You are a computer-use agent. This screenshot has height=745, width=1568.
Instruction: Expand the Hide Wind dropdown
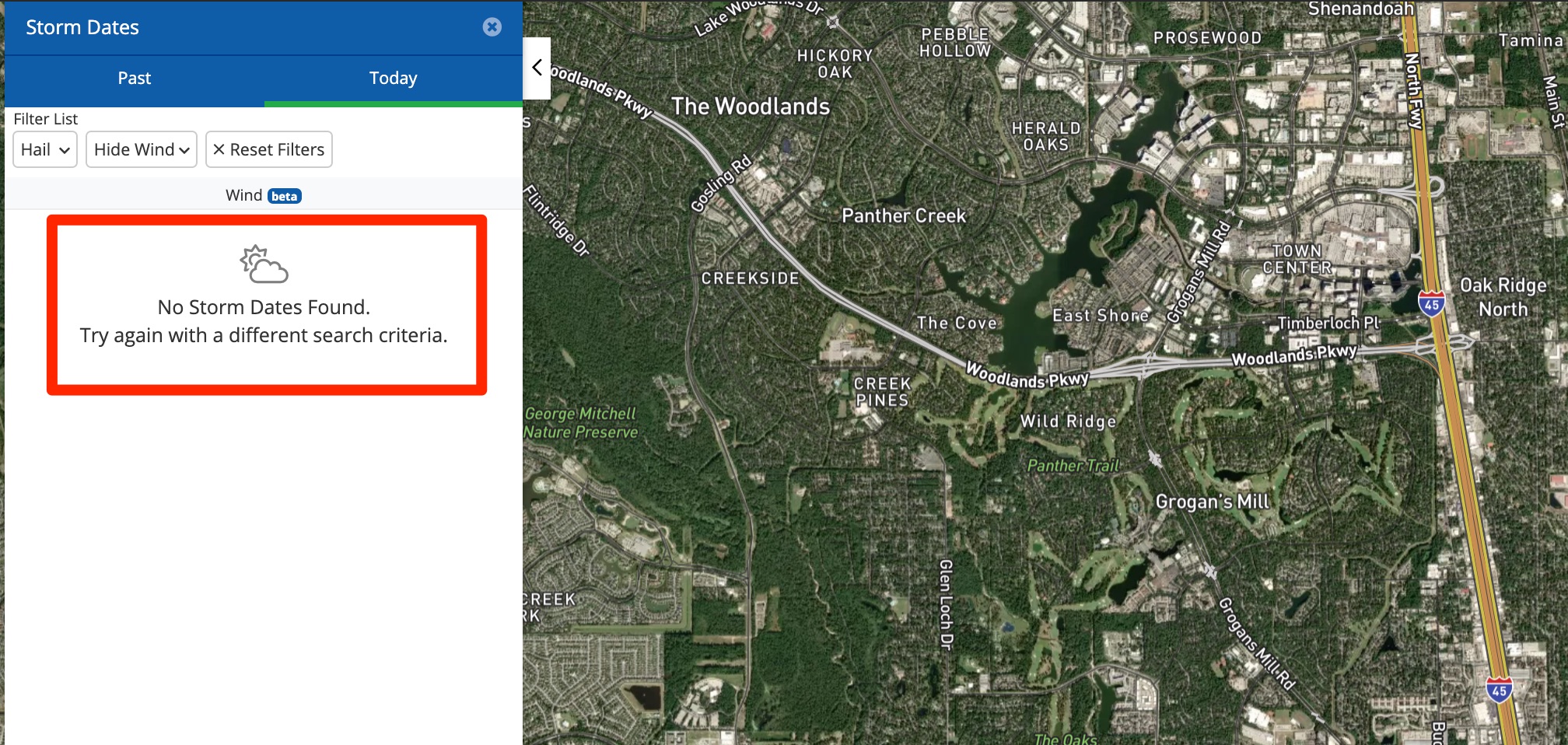tap(142, 149)
